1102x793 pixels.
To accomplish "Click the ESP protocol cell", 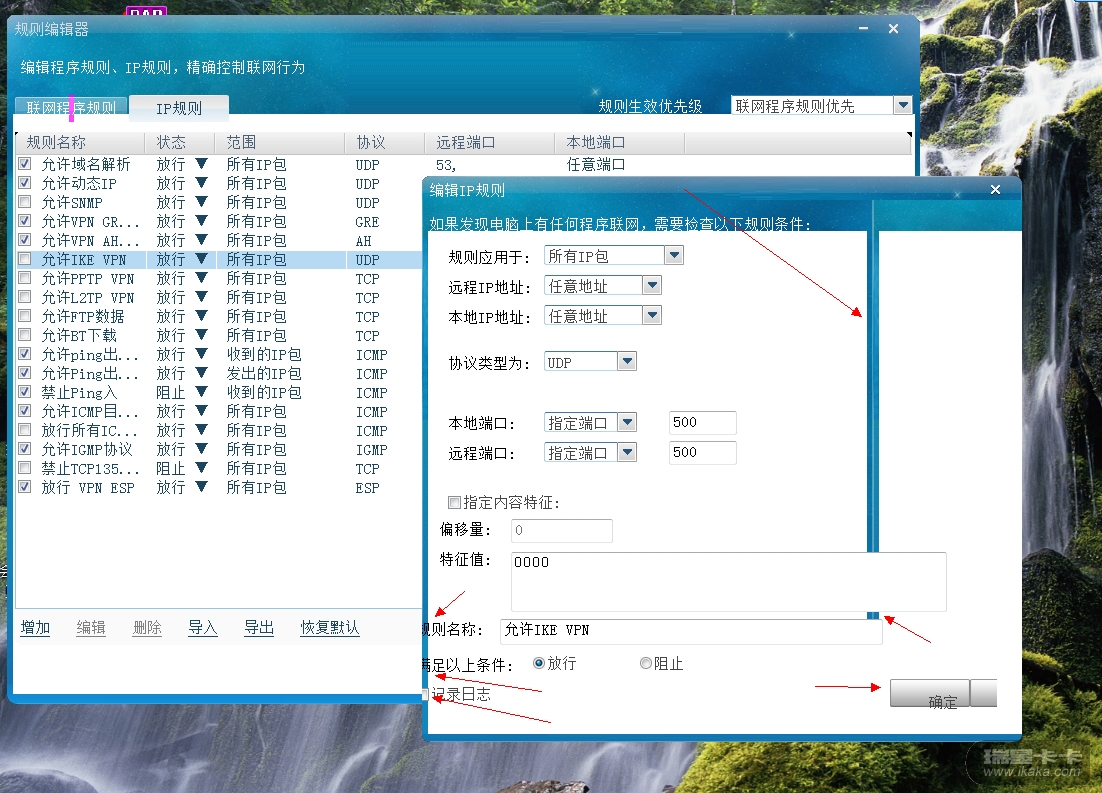I will tap(368, 488).
